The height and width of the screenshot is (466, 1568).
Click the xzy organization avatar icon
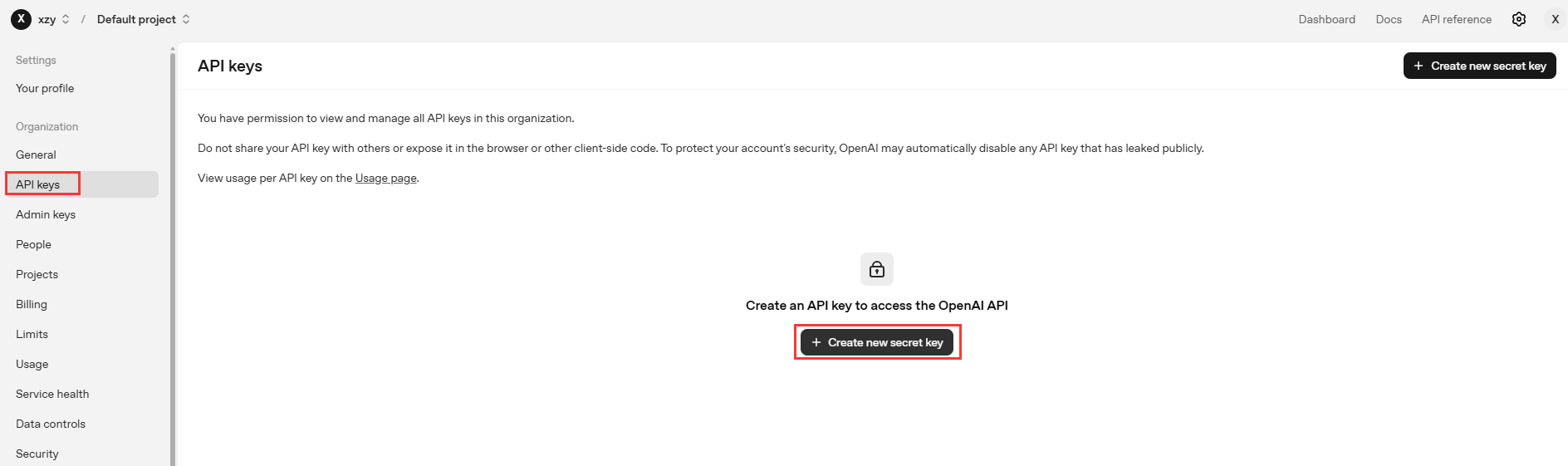tap(21, 19)
